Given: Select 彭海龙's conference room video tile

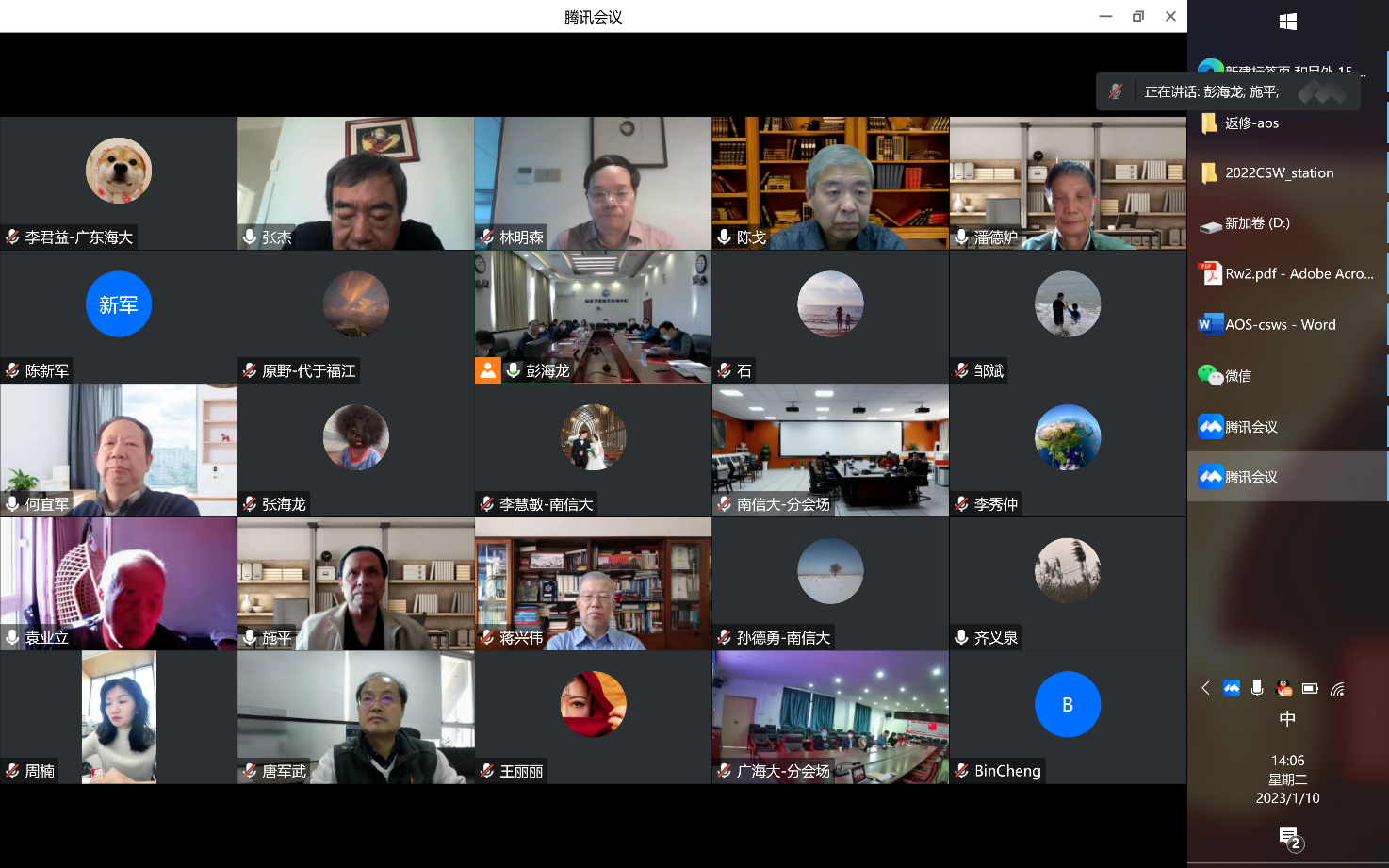Looking at the screenshot, I should (x=593, y=311).
